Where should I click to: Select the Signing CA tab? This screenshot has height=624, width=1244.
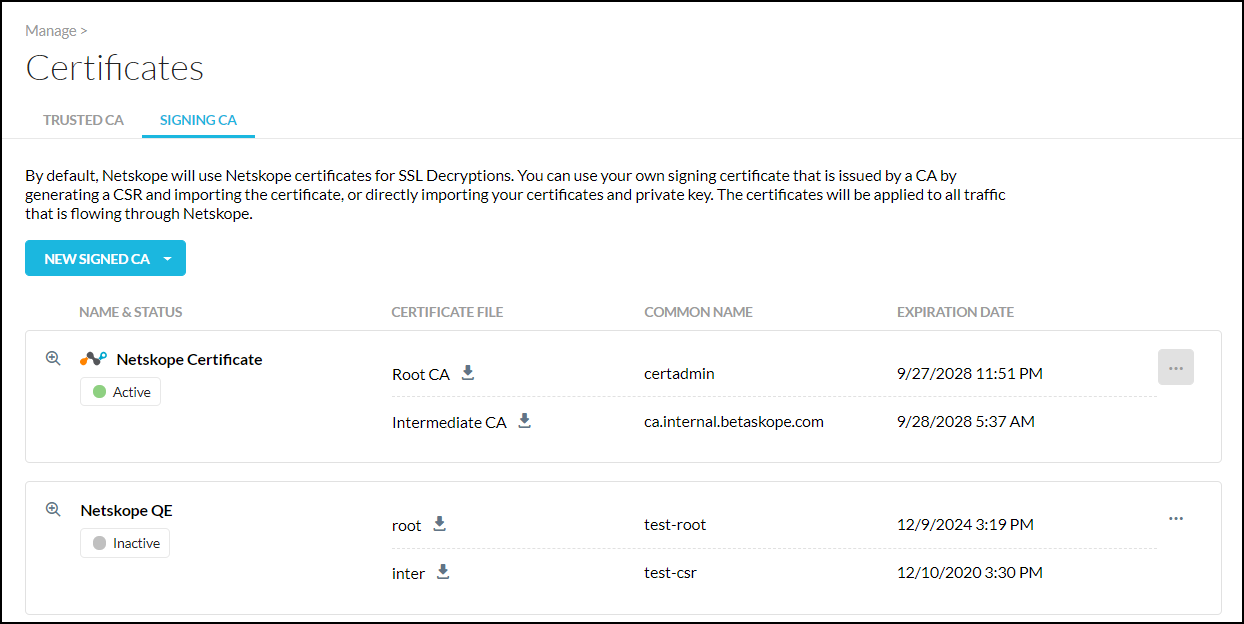point(198,120)
